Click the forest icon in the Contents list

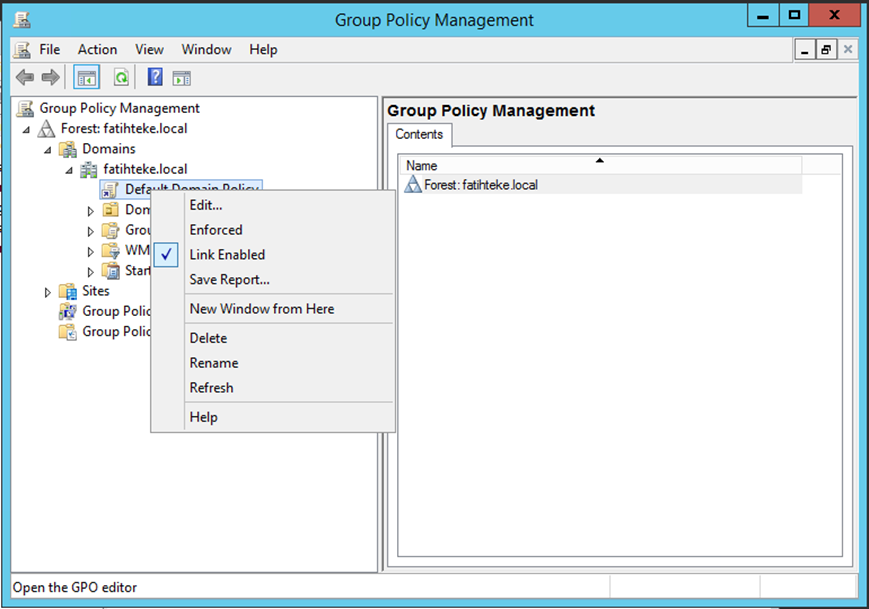point(413,185)
